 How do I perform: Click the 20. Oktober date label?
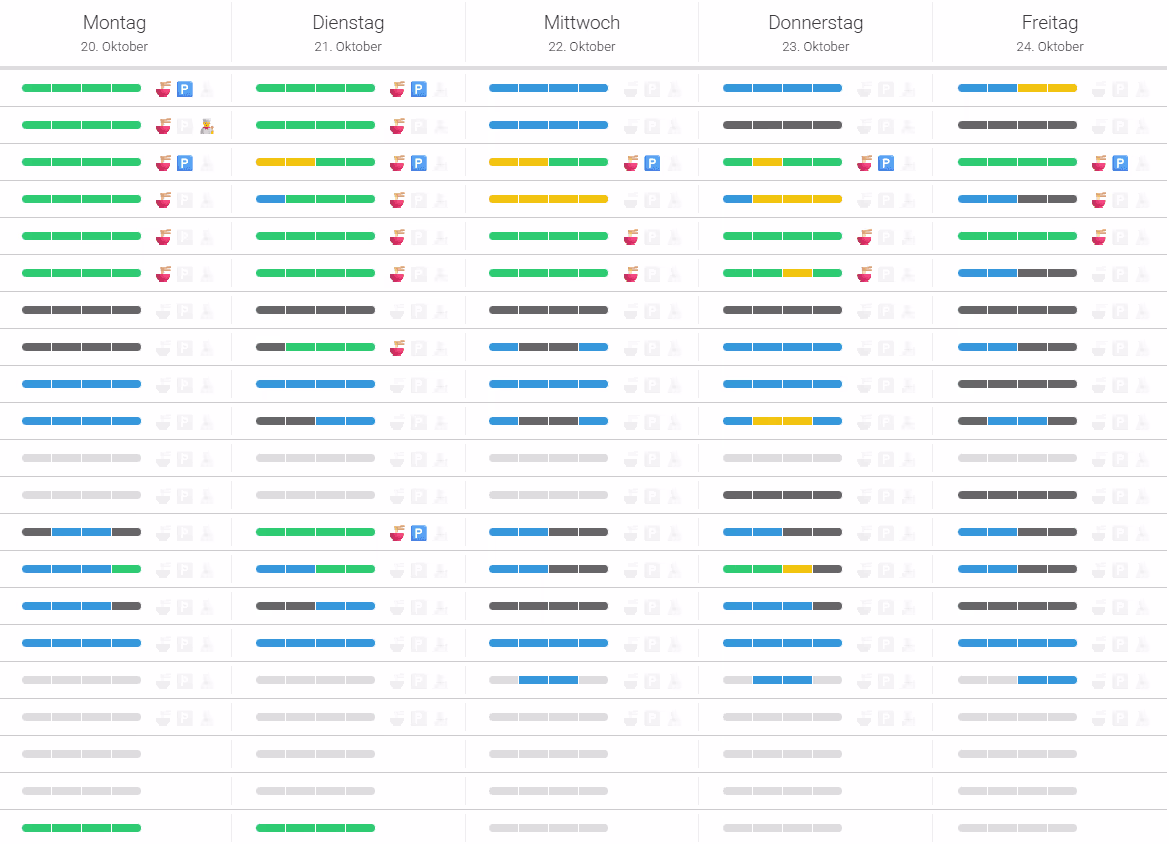pyautogui.click(x=114, y=46)
